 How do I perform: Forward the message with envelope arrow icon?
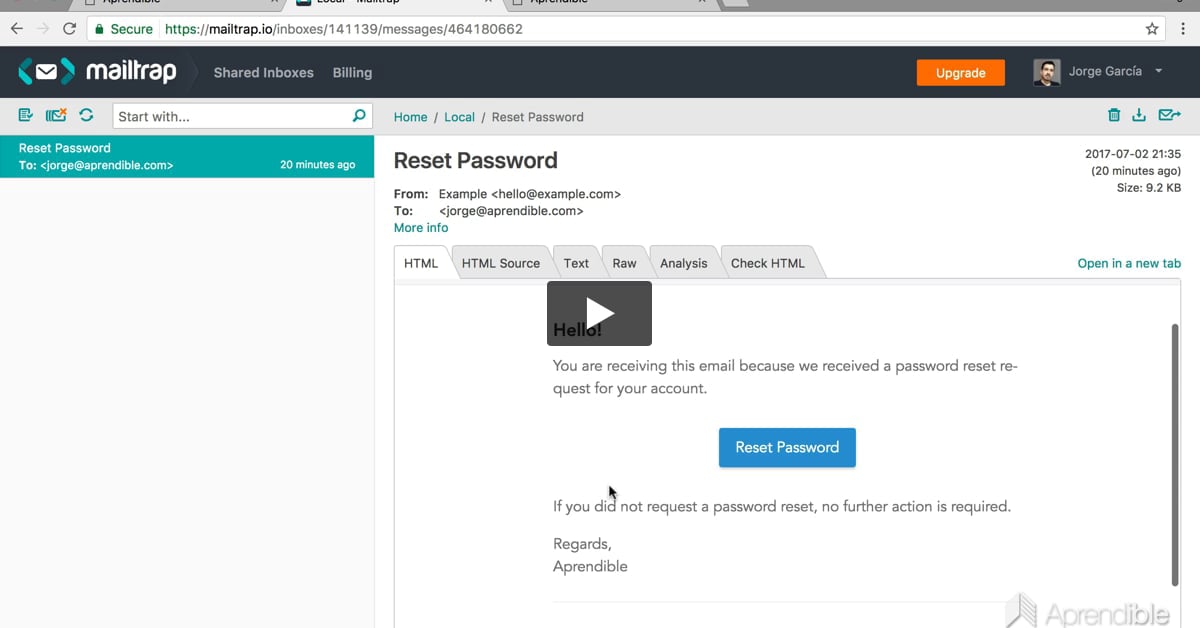click(1169, 116)
